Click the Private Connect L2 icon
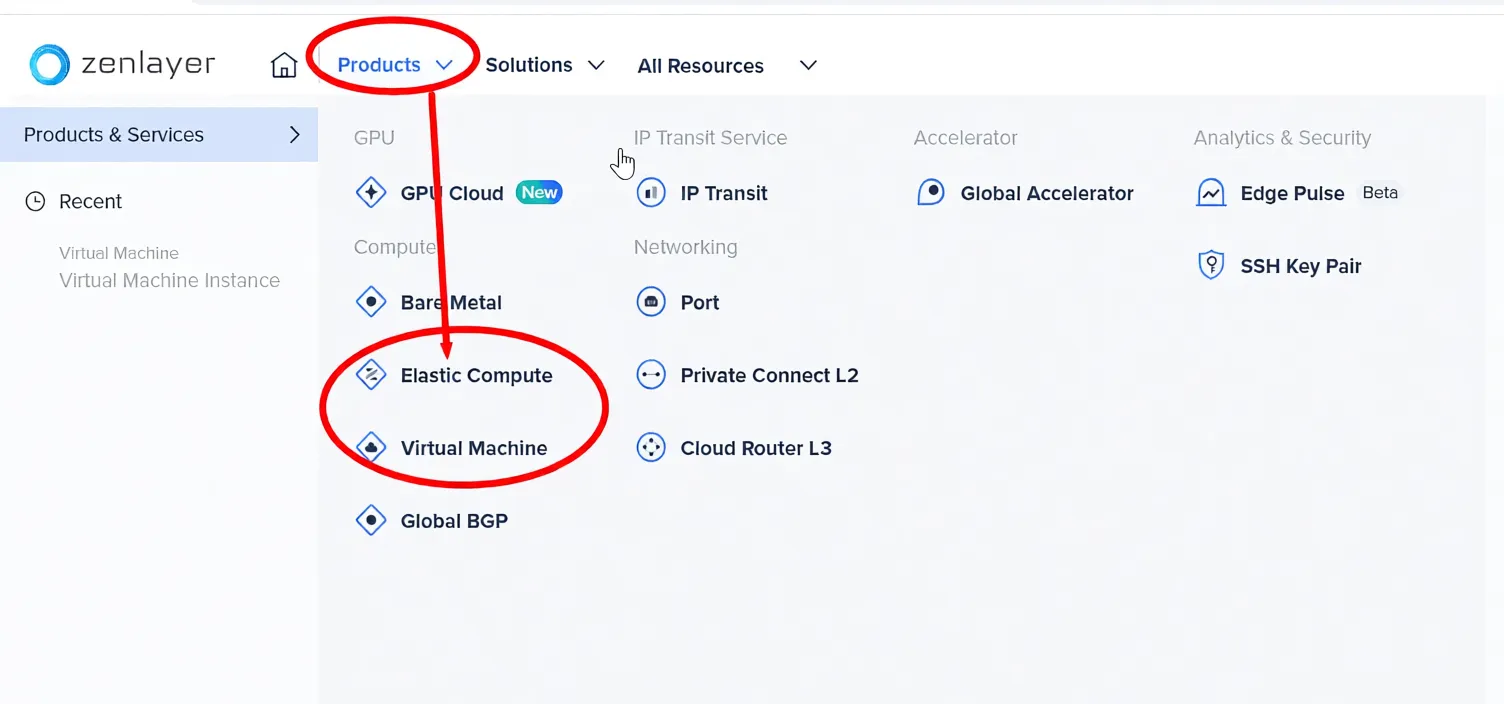 coord(651,375)
